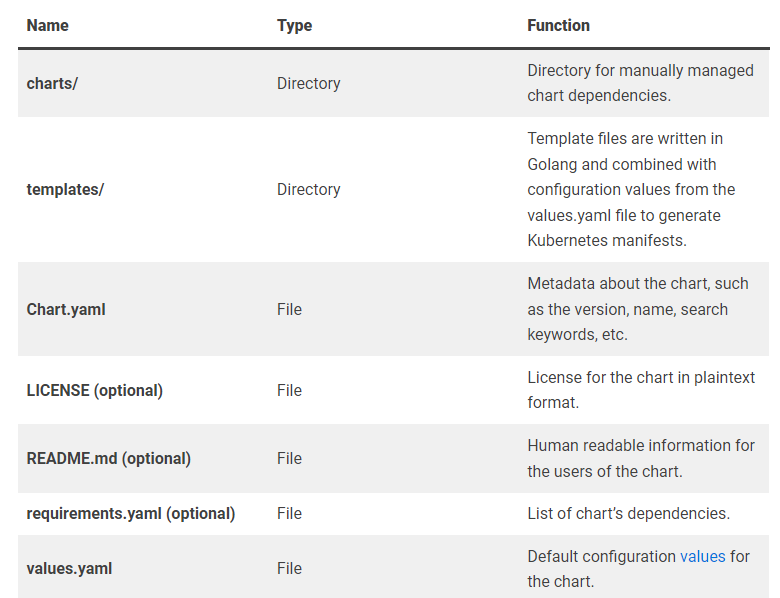Click the blue "values" hyperlink

click(702, 556)
